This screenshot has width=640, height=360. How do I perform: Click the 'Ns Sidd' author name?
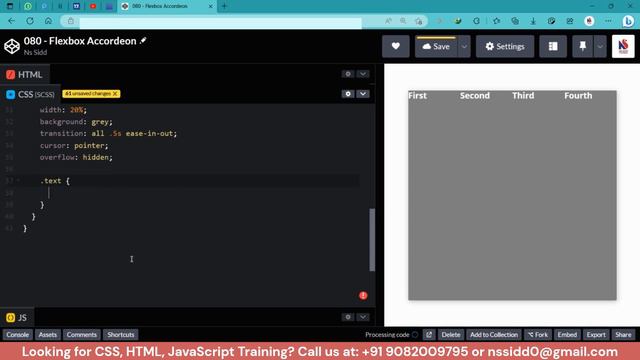35,52
